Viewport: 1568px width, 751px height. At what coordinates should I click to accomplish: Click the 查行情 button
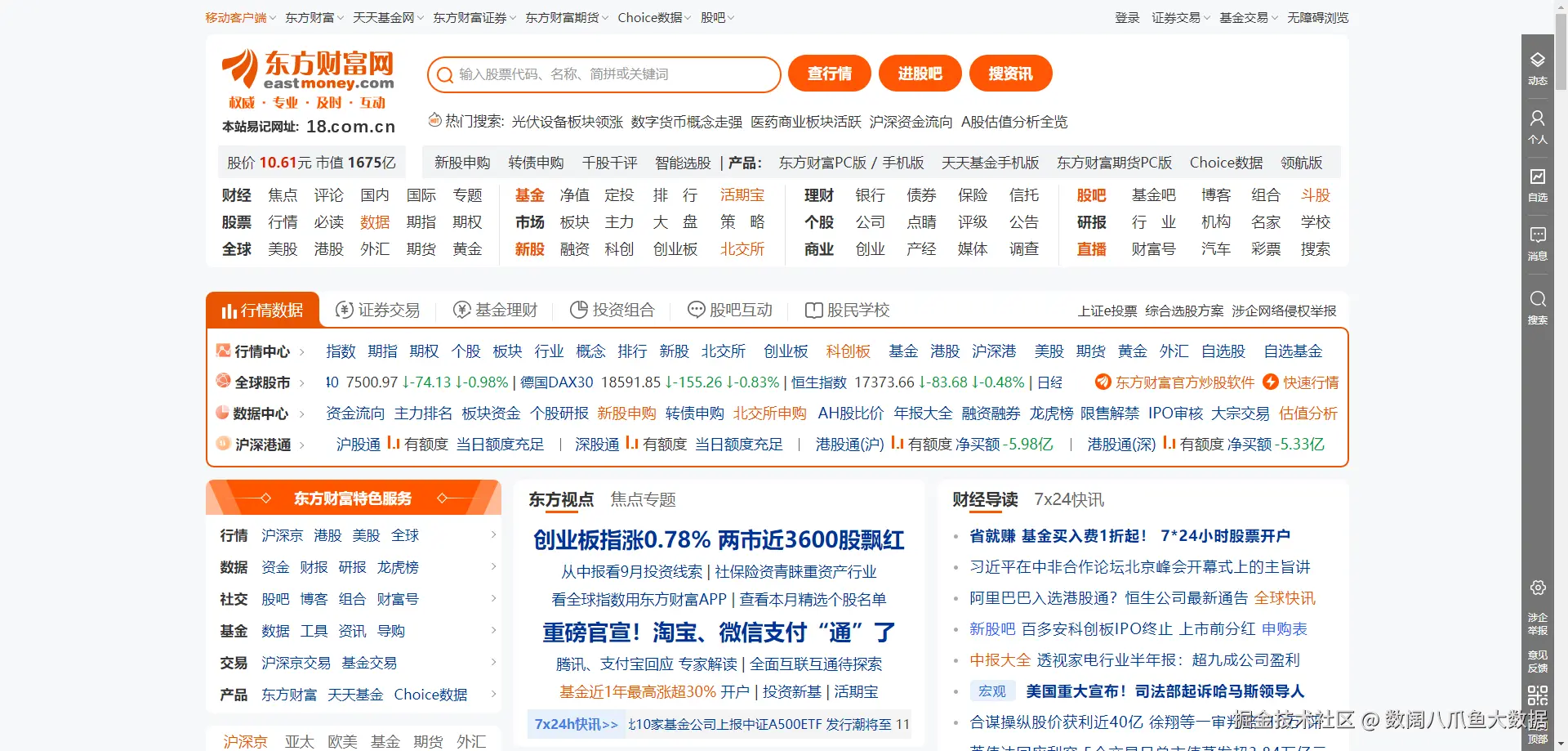coord(830,74)
